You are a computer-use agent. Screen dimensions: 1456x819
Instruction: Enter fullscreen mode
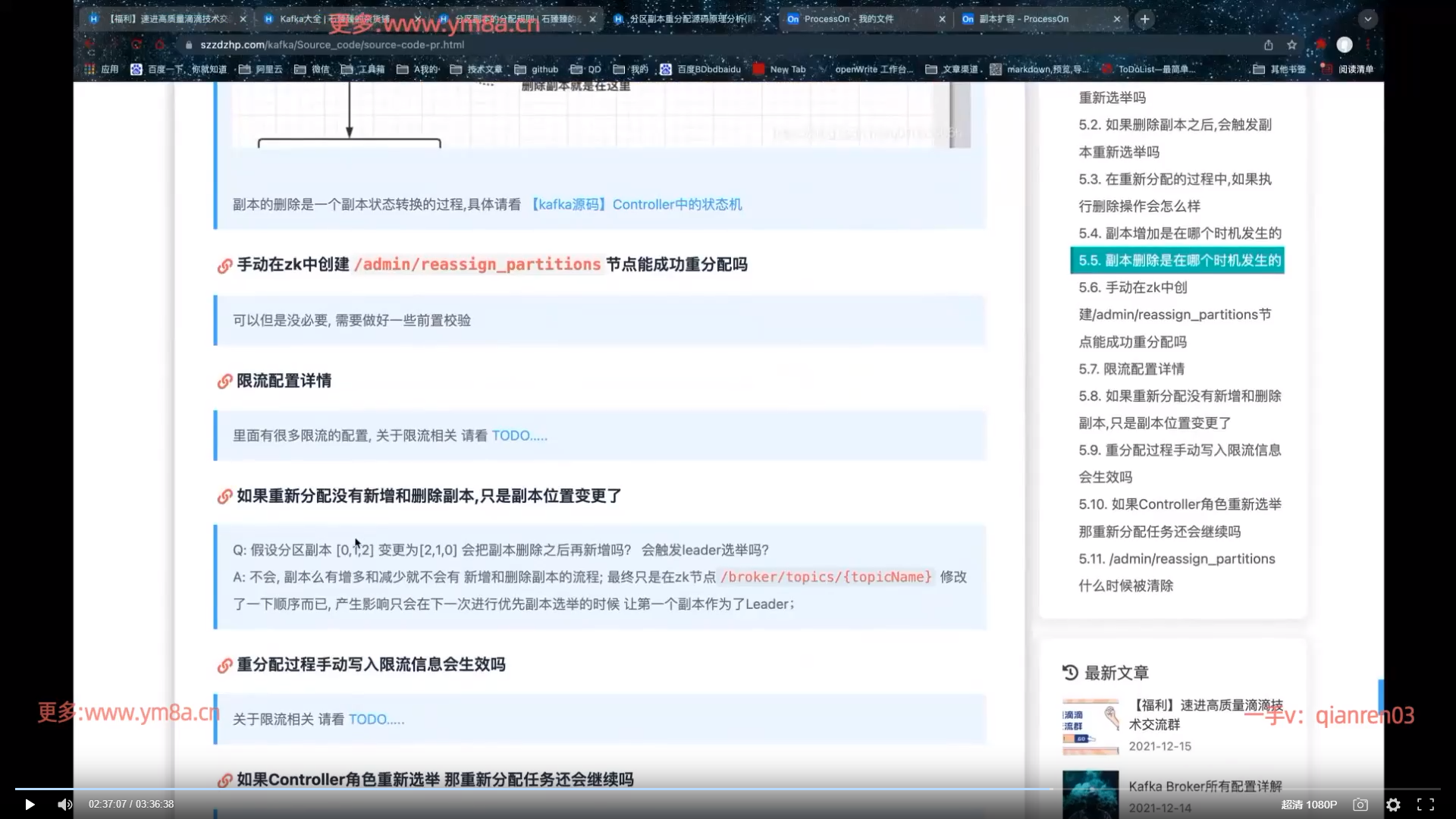(x=1425, y=805)
